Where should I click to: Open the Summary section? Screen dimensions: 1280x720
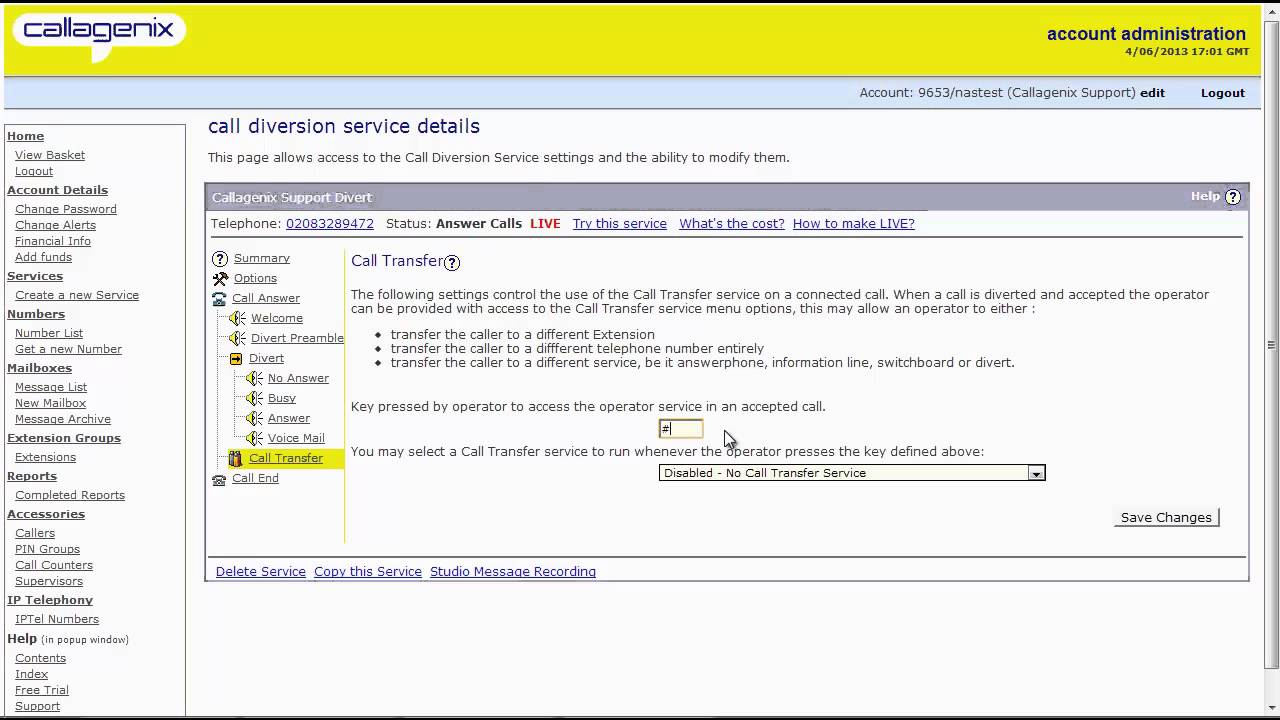pos(262,258)
